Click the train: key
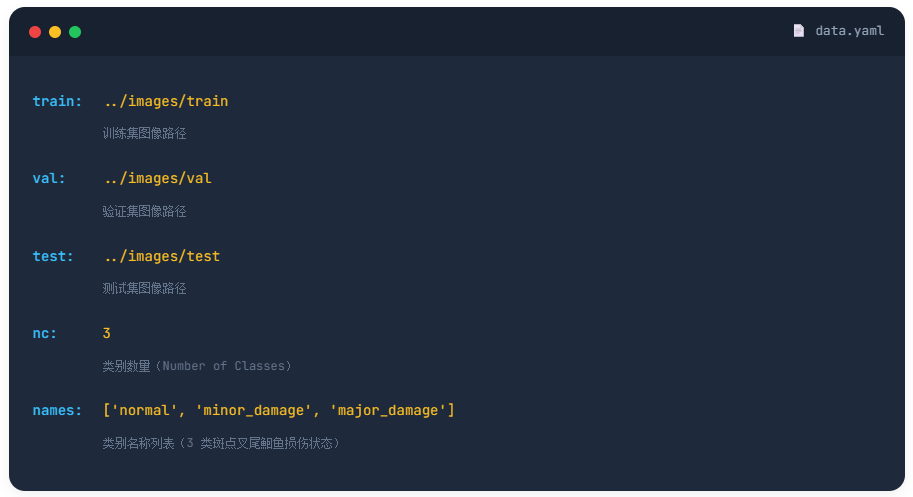The height and width of the screenshot is (497, 913). click(57, 101)
